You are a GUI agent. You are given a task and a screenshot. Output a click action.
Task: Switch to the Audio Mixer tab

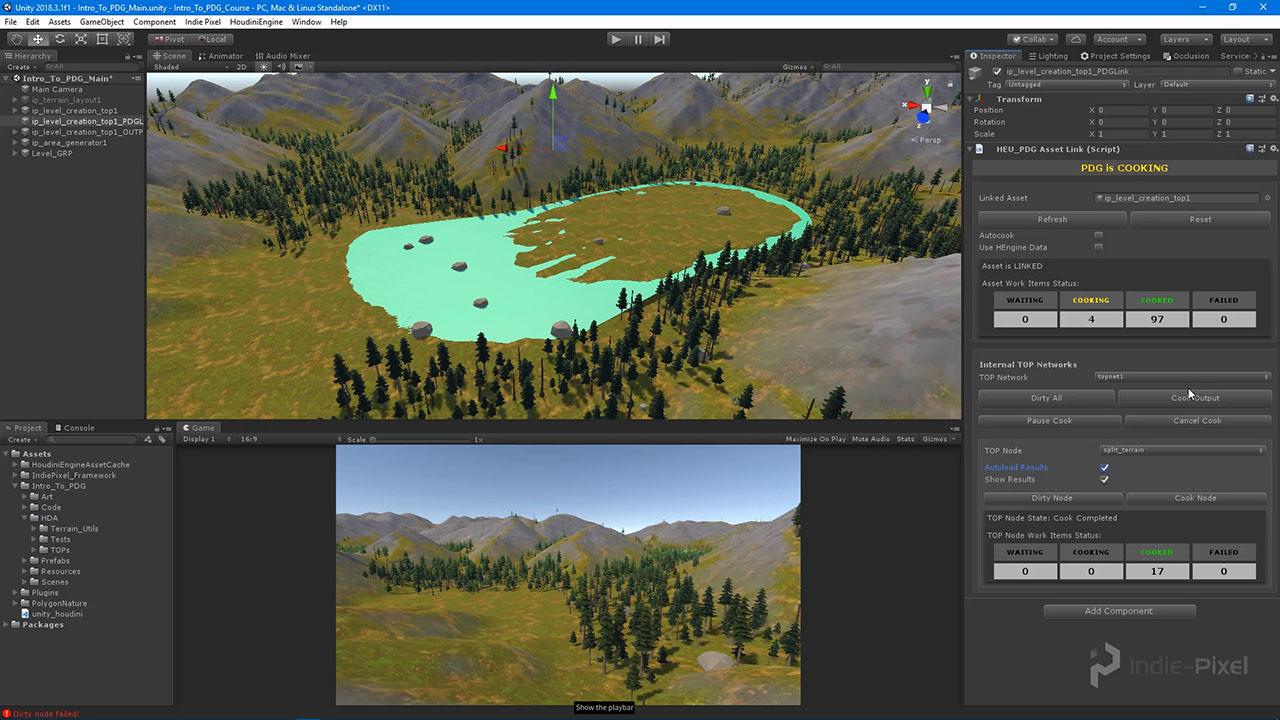[283, 56]
